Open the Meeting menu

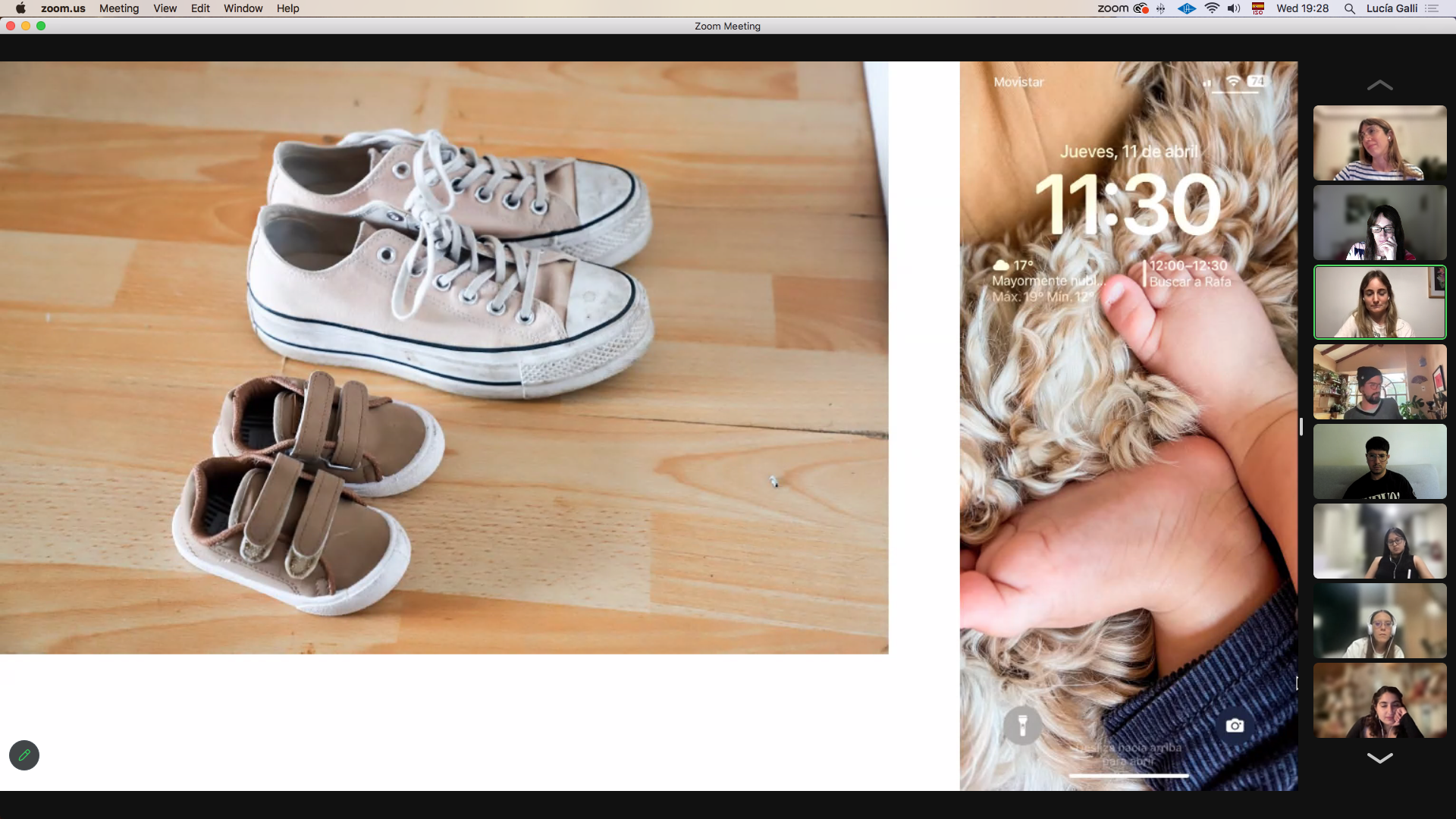pos(119,8)
